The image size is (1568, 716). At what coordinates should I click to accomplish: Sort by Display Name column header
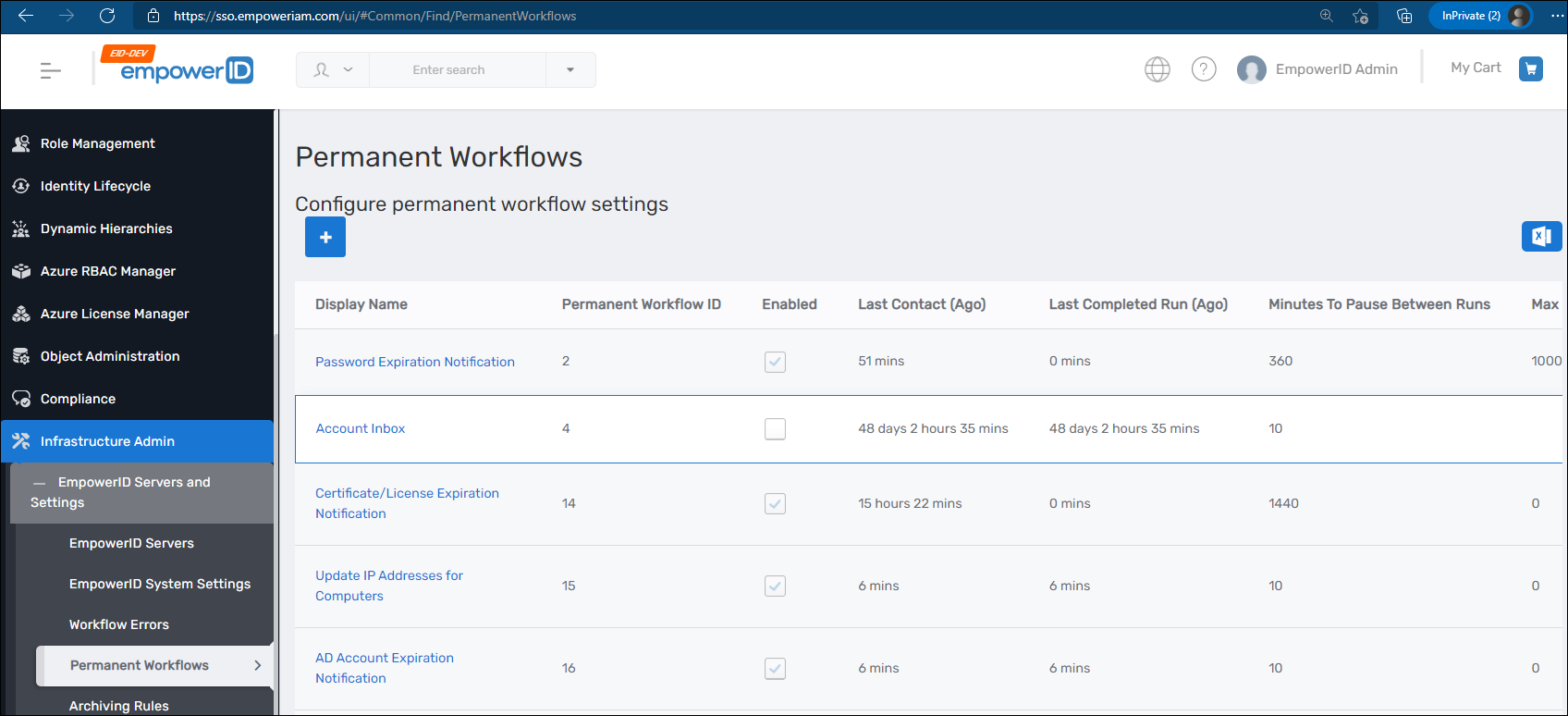click(361, 304)
